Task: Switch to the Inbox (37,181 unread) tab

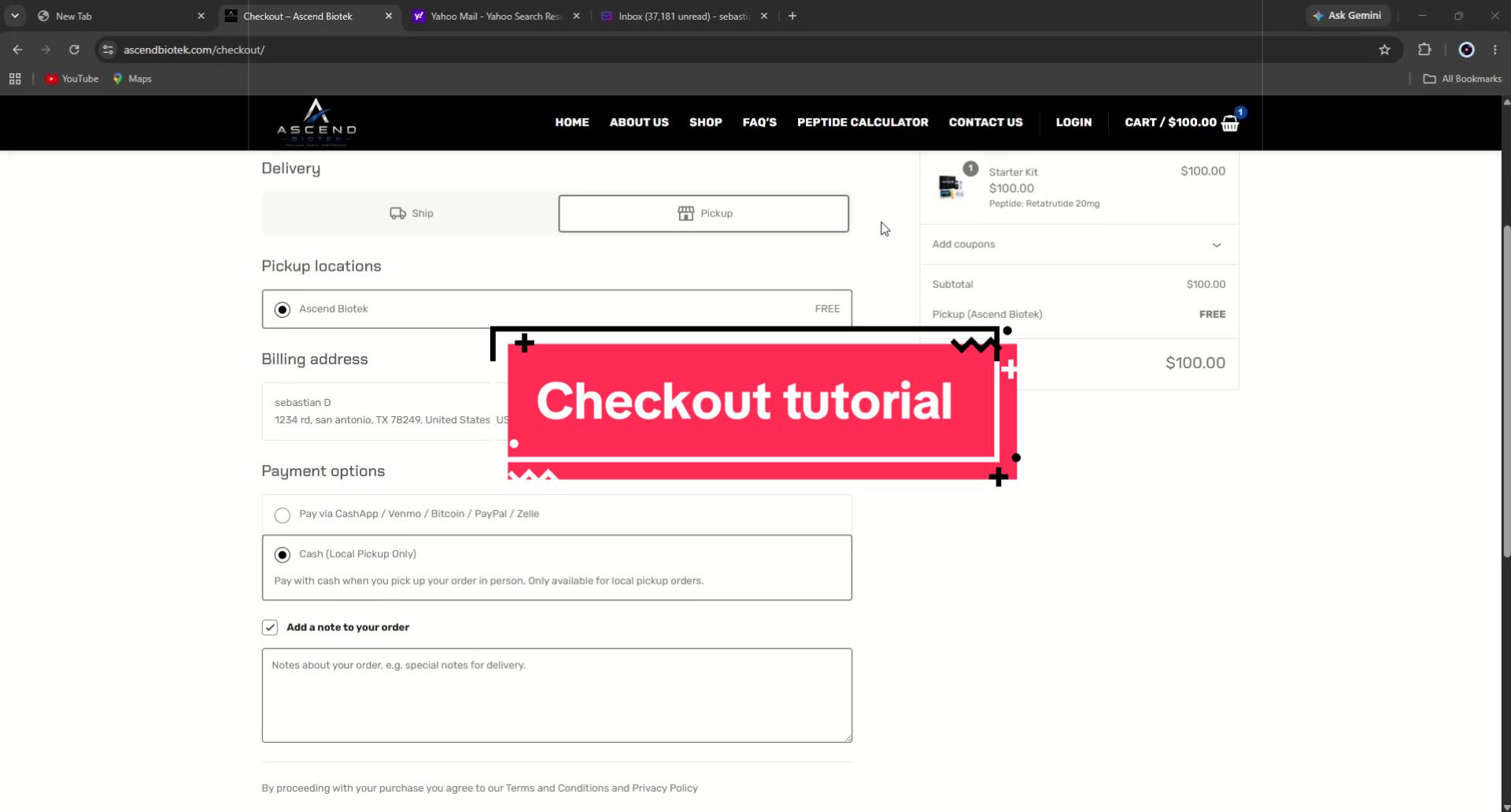Action: click(x=683, y=16)
